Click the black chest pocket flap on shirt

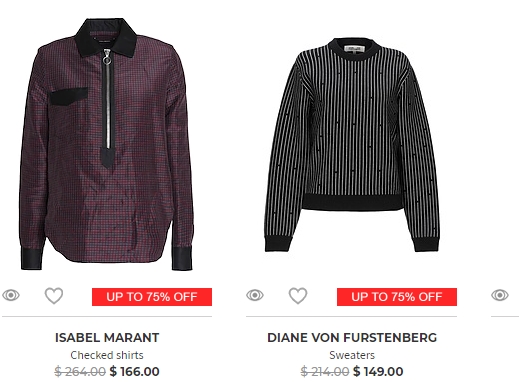69,96
